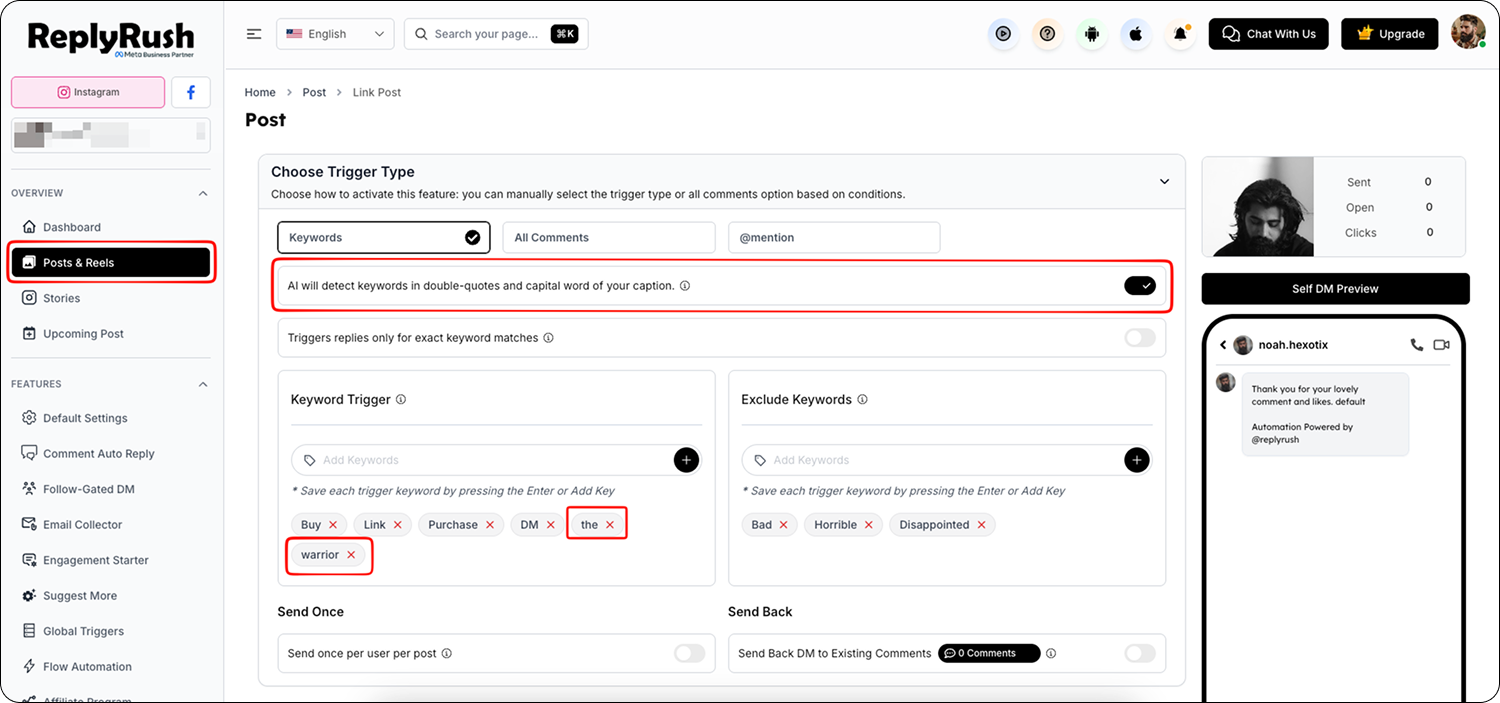Tap the phone call icon in preview

1416,345
